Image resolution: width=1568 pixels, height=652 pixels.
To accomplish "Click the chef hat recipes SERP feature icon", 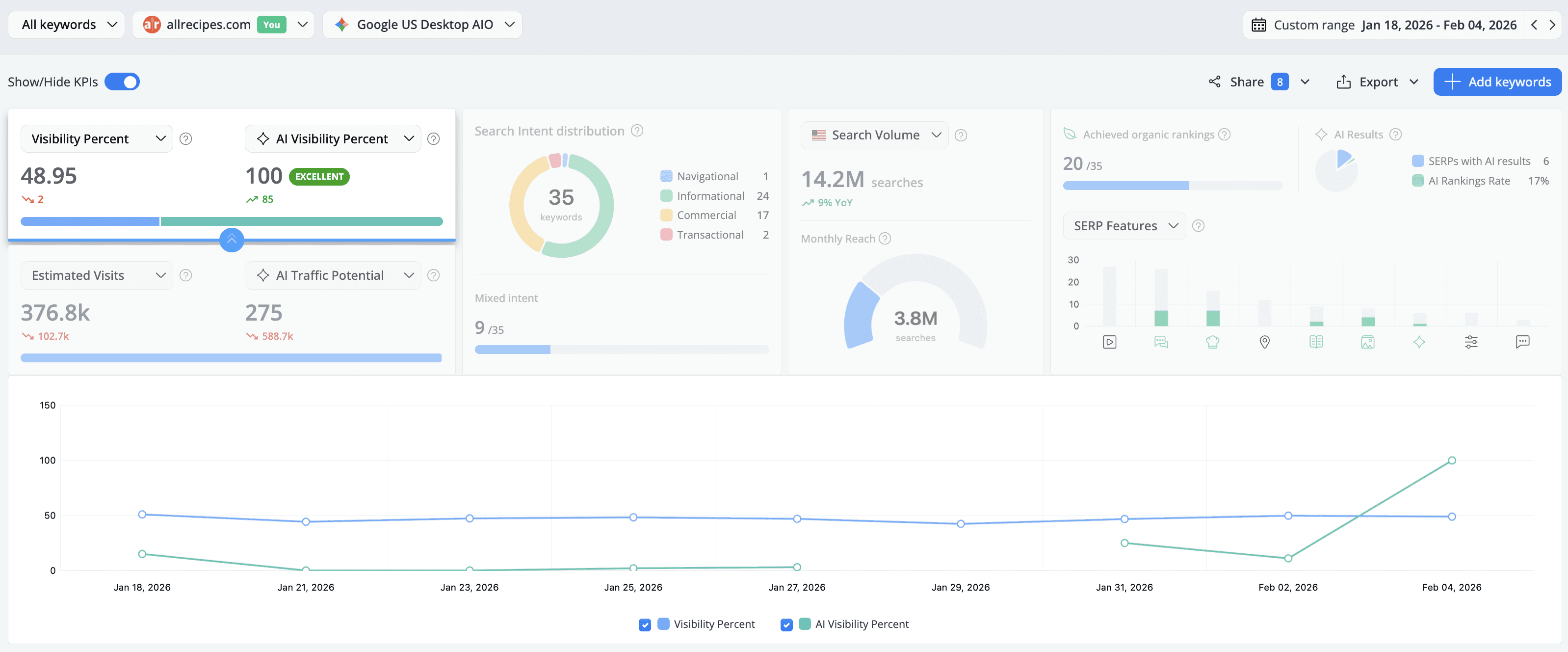I will coord(1212,342).
